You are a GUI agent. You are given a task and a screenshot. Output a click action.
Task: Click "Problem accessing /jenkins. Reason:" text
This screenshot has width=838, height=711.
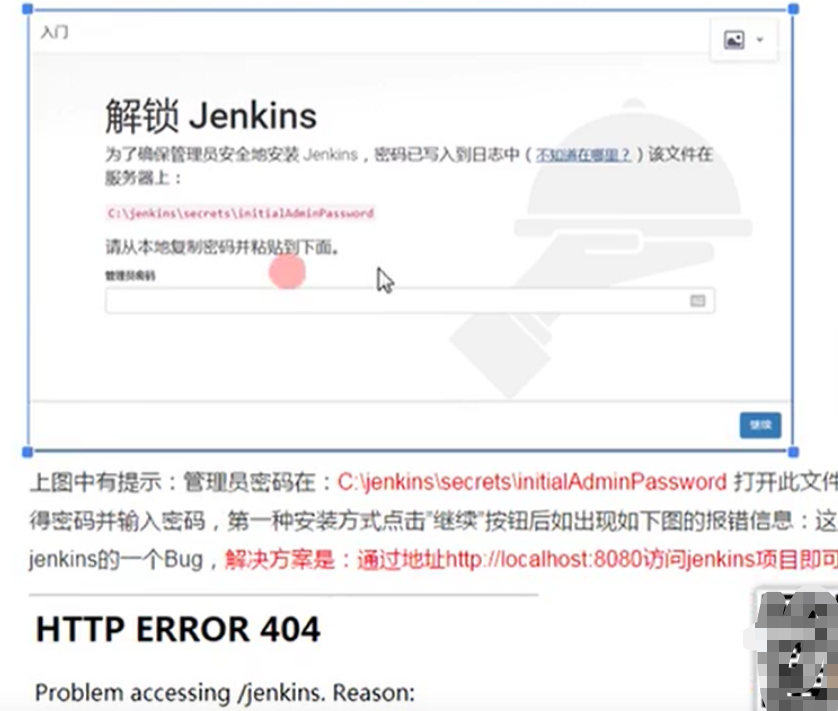tap(225, 693)
